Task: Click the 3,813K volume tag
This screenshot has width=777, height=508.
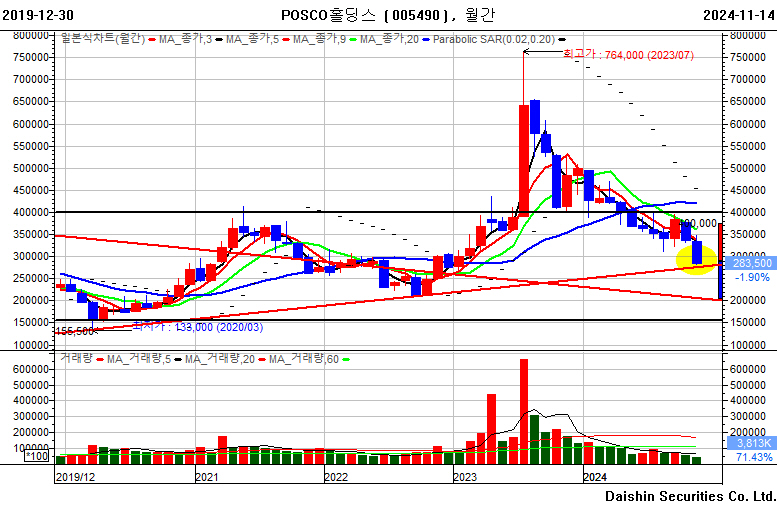Action: point(753,443)
